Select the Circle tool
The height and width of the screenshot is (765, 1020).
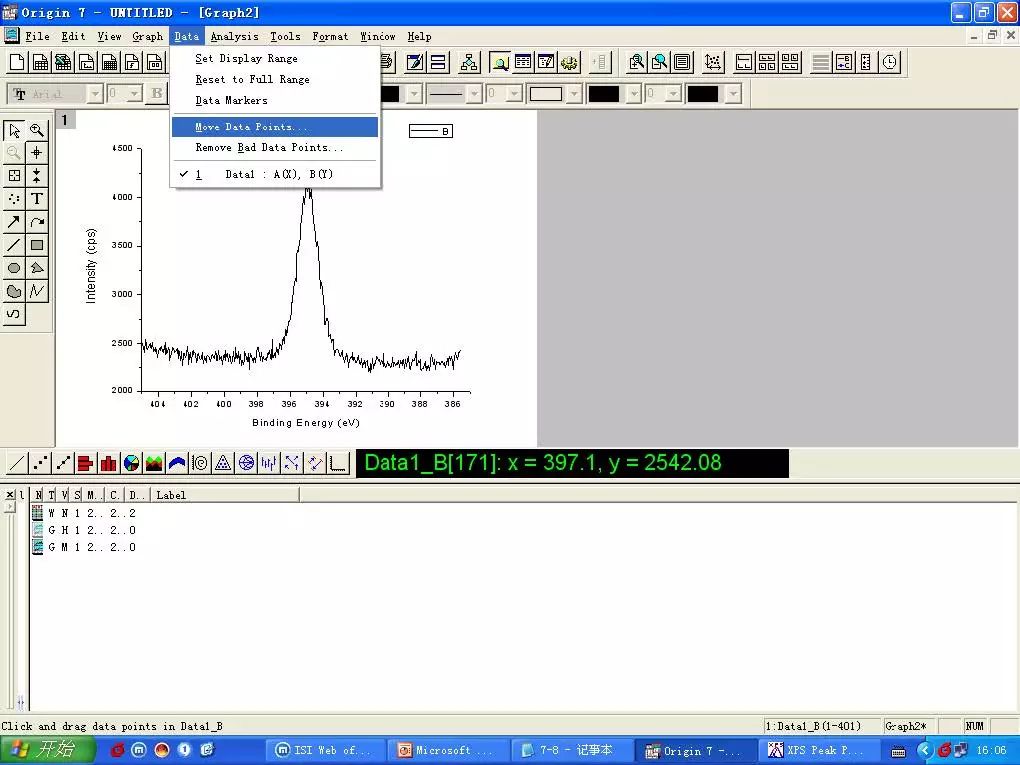tap(14, 268)
